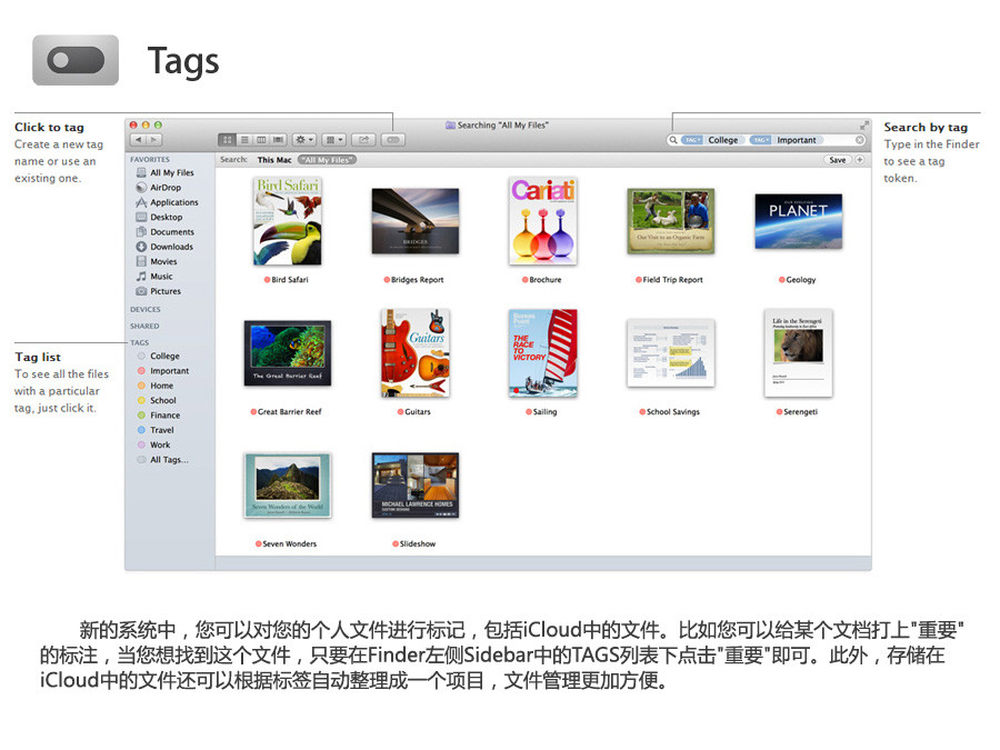The width and height of the screenshot is (1000, 750).
Task: Select the Sailing document thumbnail
Action: pyautogui.click(x=543, y=353)
